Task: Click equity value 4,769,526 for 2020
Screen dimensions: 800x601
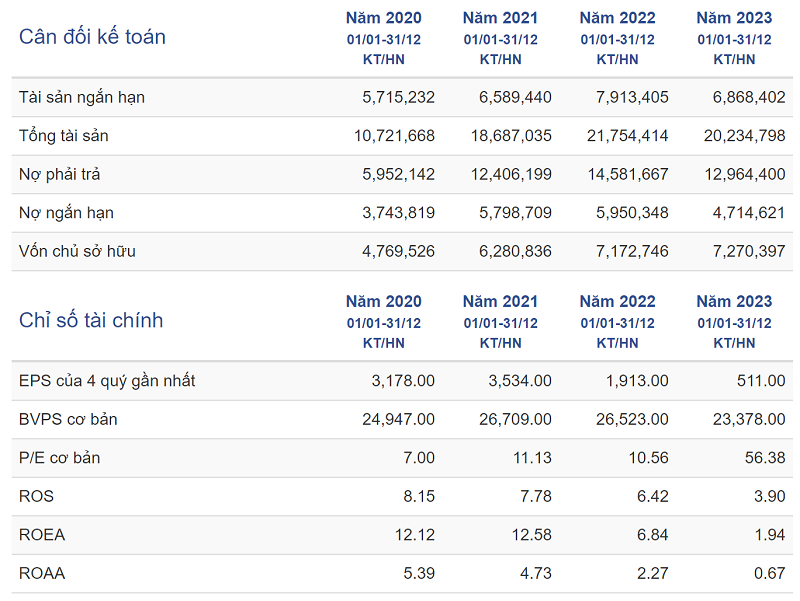Action: pyautogui.click(x=398, y=251)
